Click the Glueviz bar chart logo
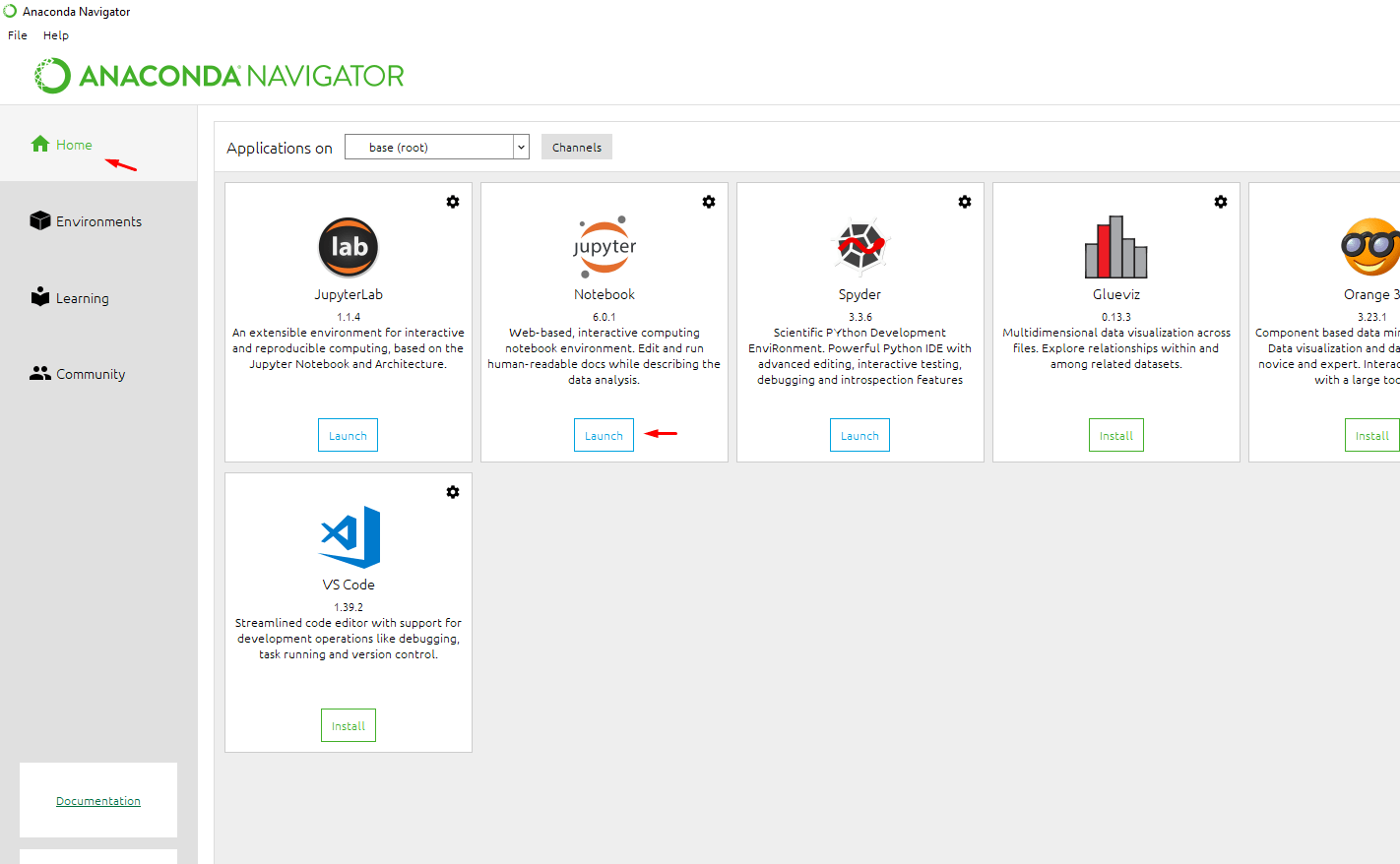 coord(1116,247)
